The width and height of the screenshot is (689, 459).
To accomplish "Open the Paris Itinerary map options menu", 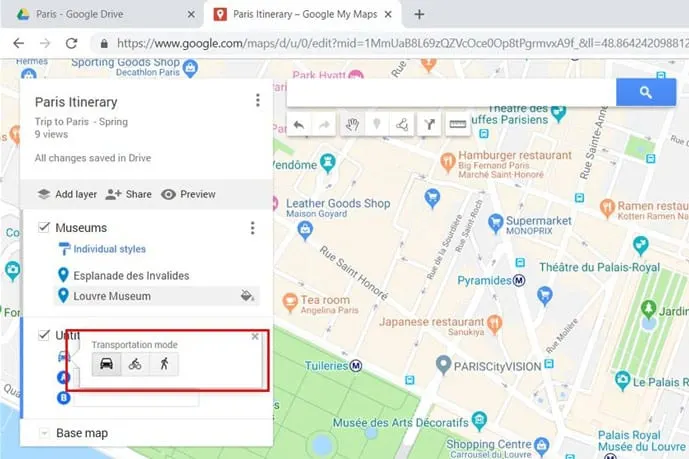I will coord(258,101).
